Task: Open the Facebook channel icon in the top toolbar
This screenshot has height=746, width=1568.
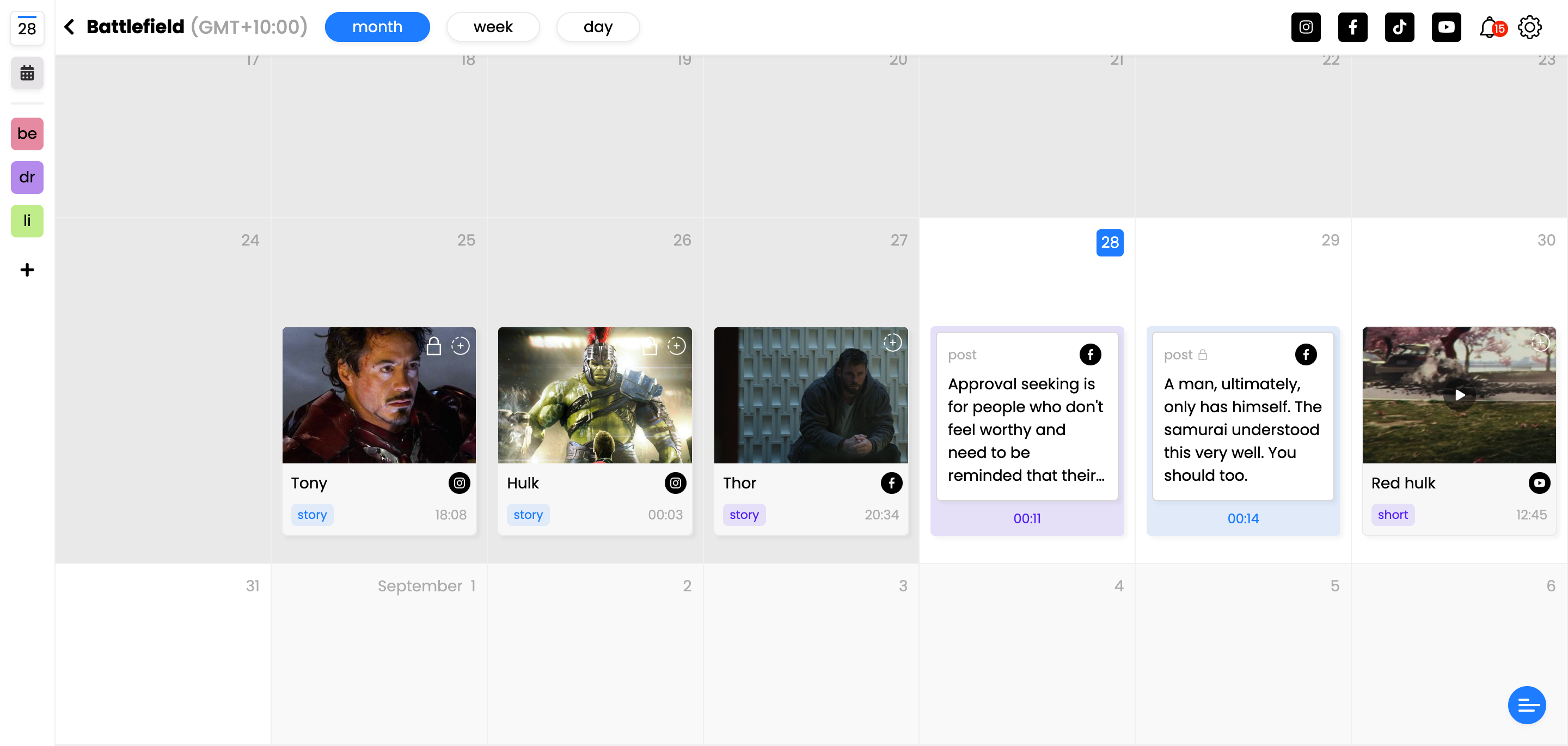Action: point(1352,27)
